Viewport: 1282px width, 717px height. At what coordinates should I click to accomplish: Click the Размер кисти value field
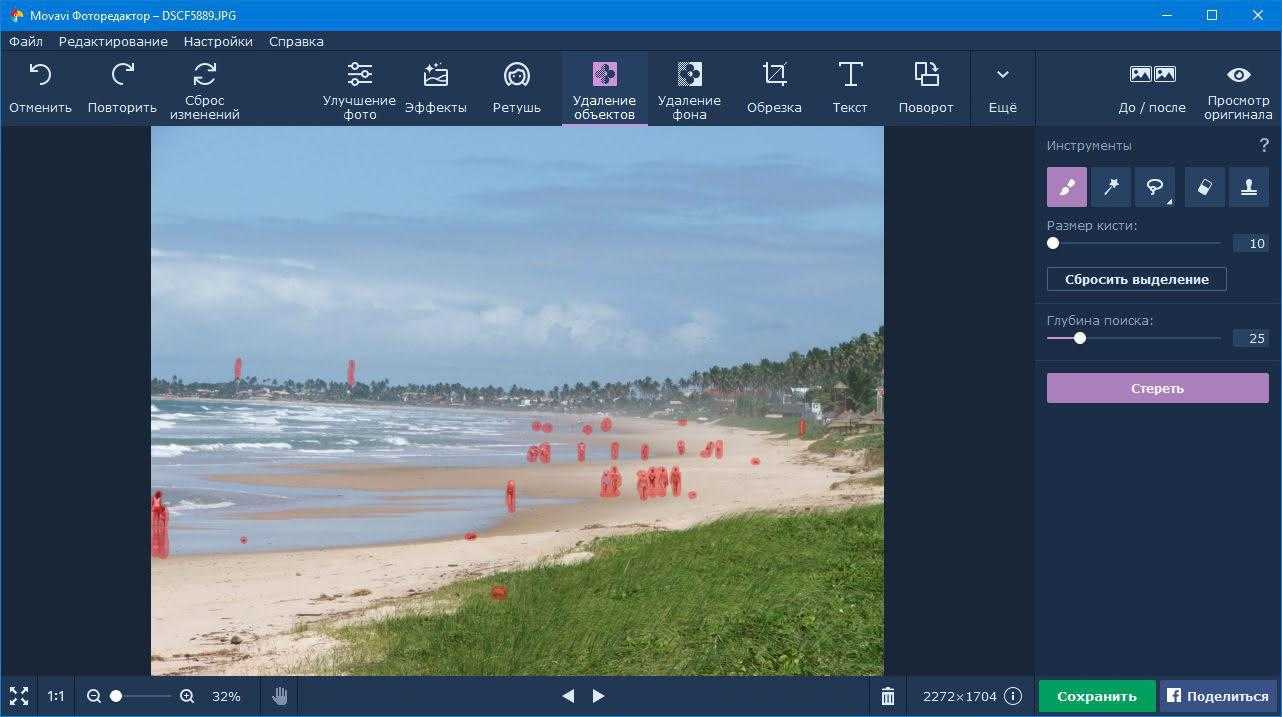[x=1250, y=244]
